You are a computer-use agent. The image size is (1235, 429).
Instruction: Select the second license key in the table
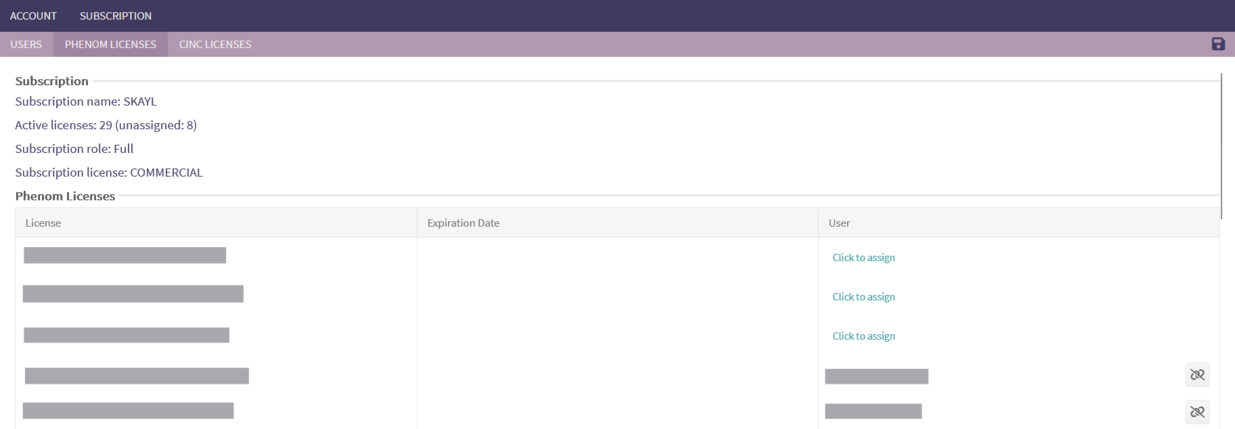[133, 294]
